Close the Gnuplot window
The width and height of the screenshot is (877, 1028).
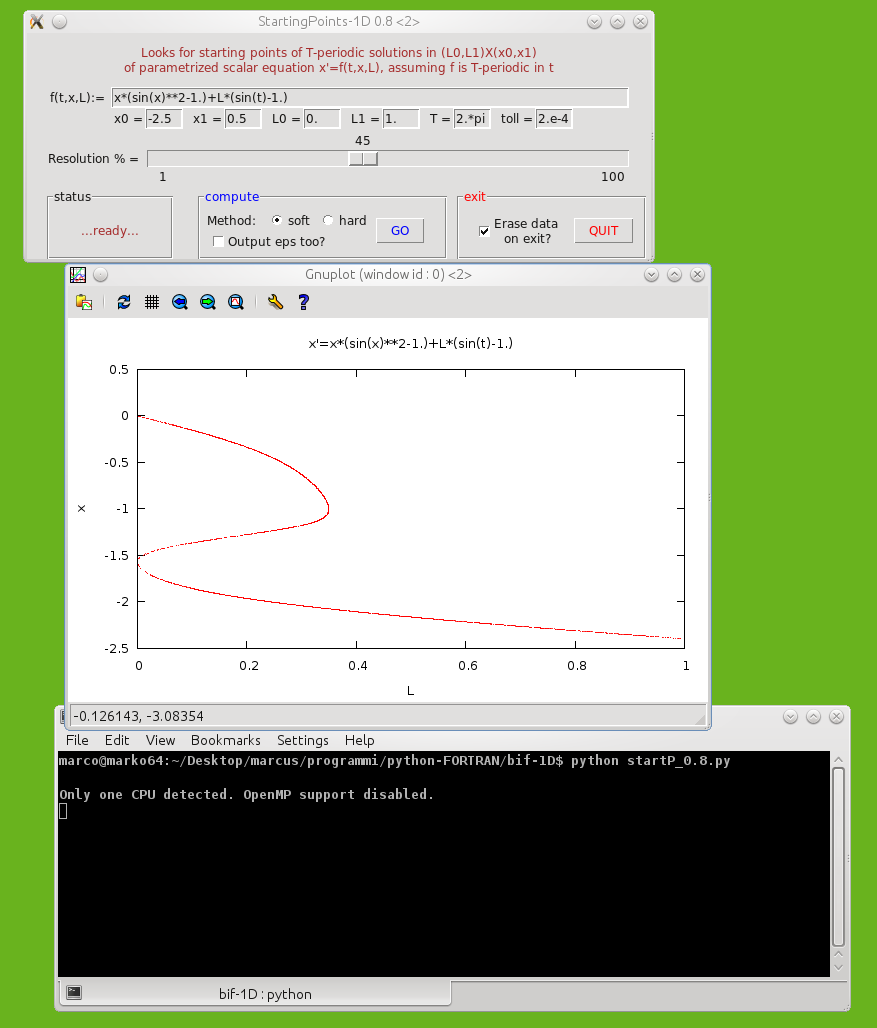697,275
